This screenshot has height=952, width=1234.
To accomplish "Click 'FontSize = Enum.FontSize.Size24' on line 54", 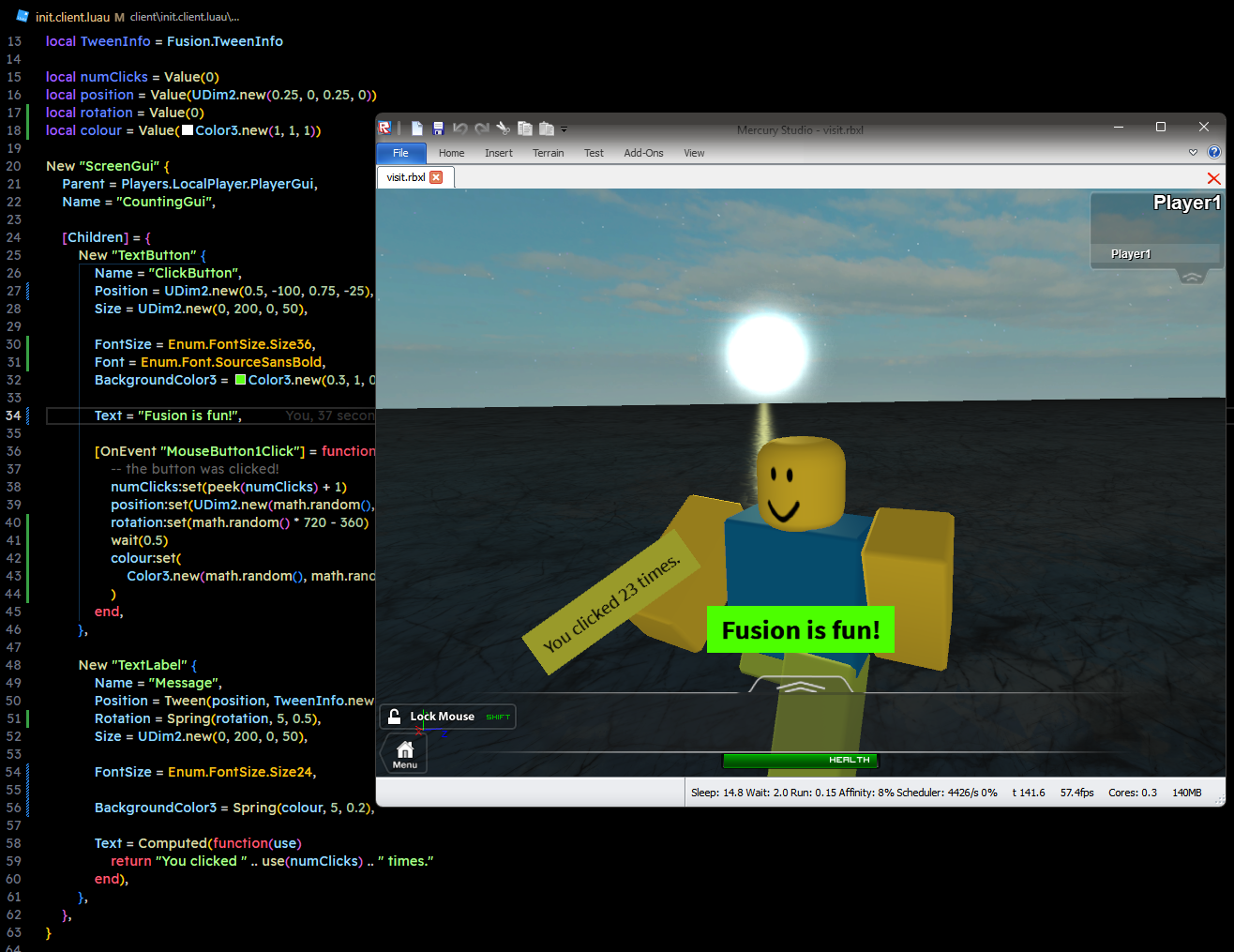I will click(205, 772).
